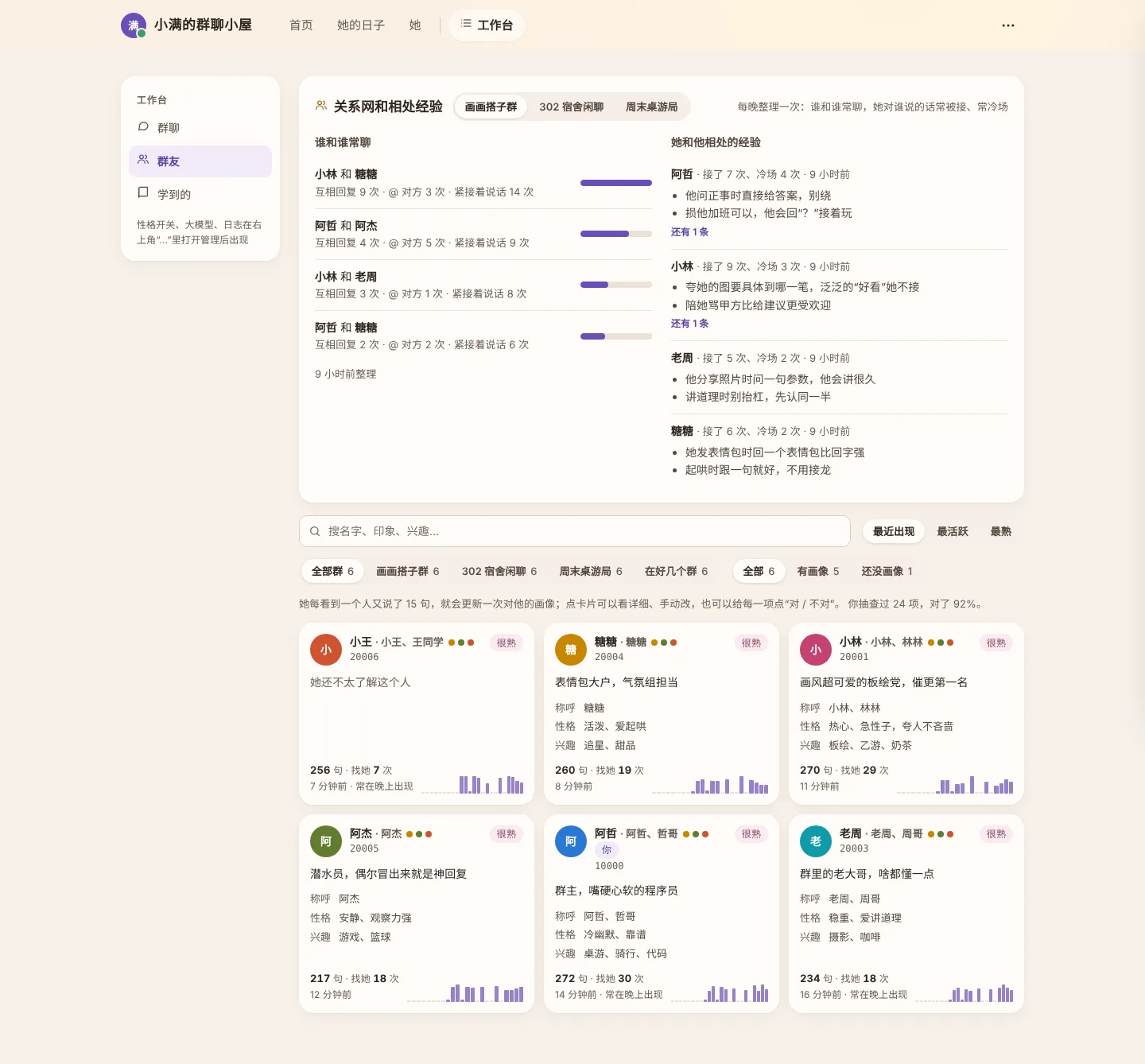Sort by 最活跃
1145x1064 pixels.
953,531
